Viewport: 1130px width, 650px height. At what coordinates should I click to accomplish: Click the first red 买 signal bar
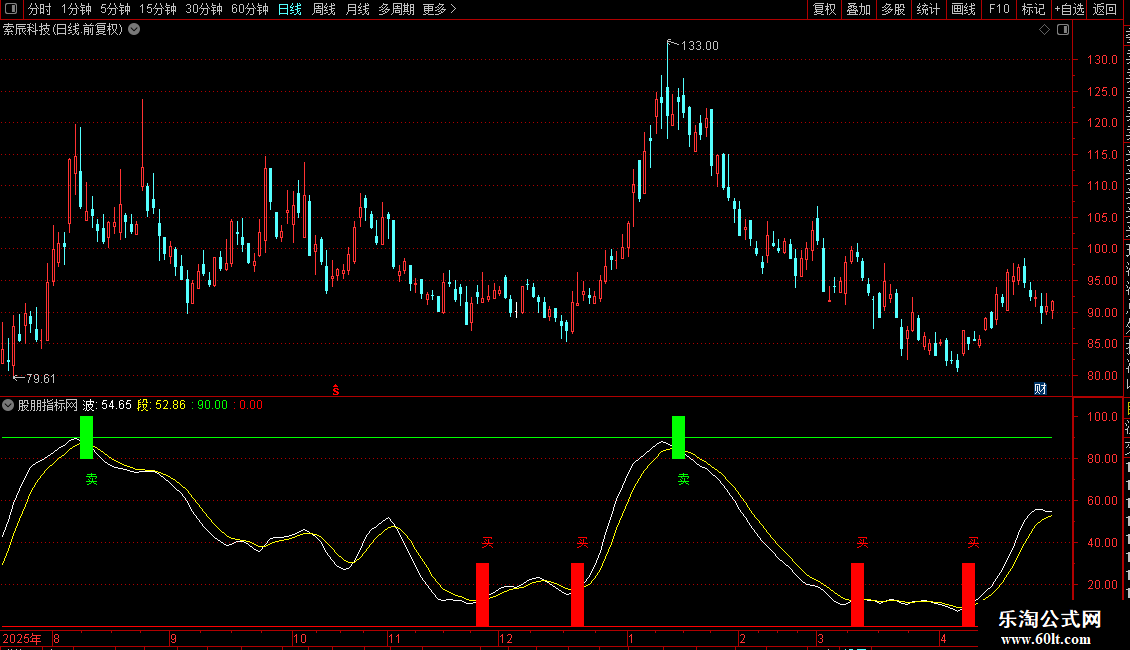(482, 595)
